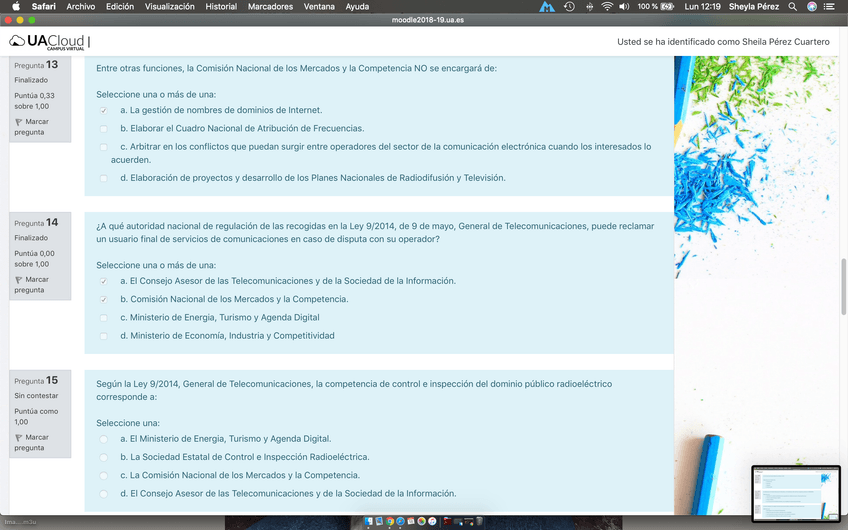Tick checkbox c. Ministerio de Energía, Turismo
848x530 pixels.
[x=104, y=318]
